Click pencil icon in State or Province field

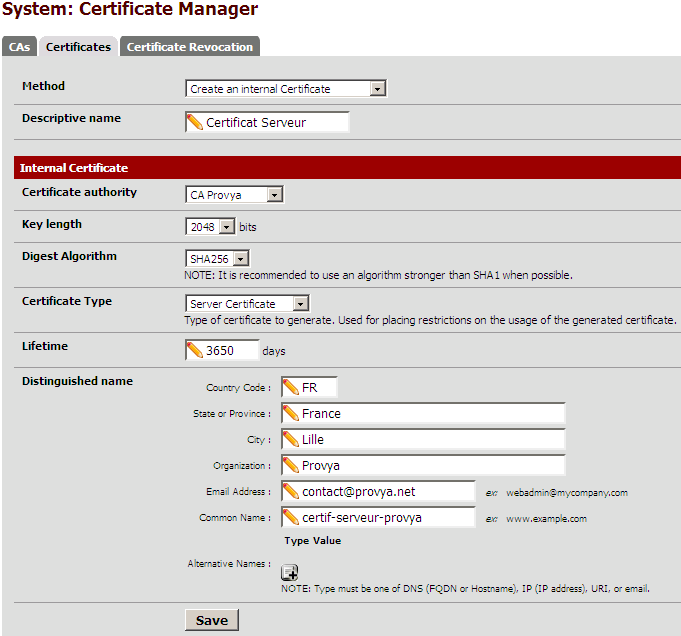291,413
